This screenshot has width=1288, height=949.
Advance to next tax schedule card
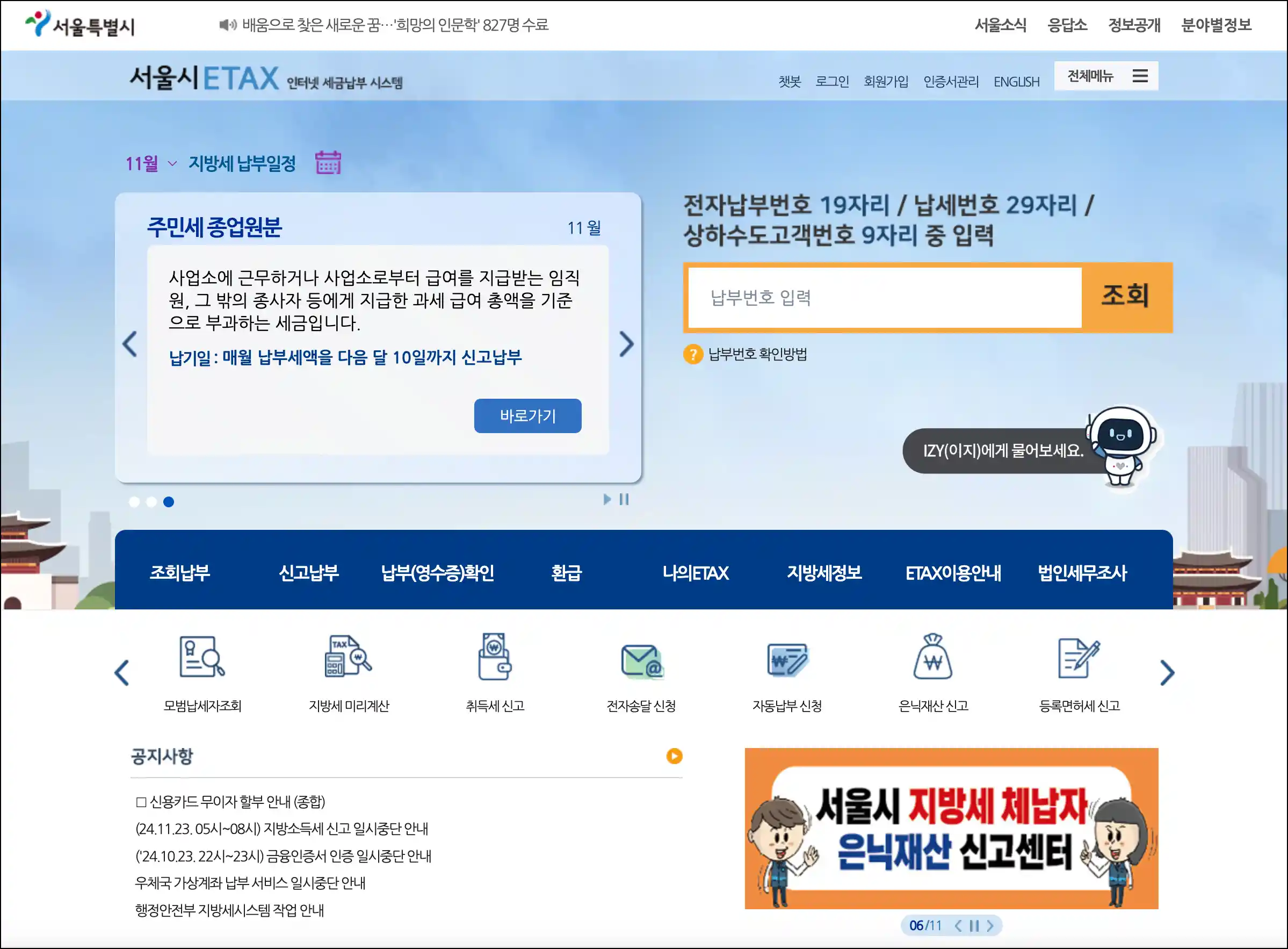(626, 344)
